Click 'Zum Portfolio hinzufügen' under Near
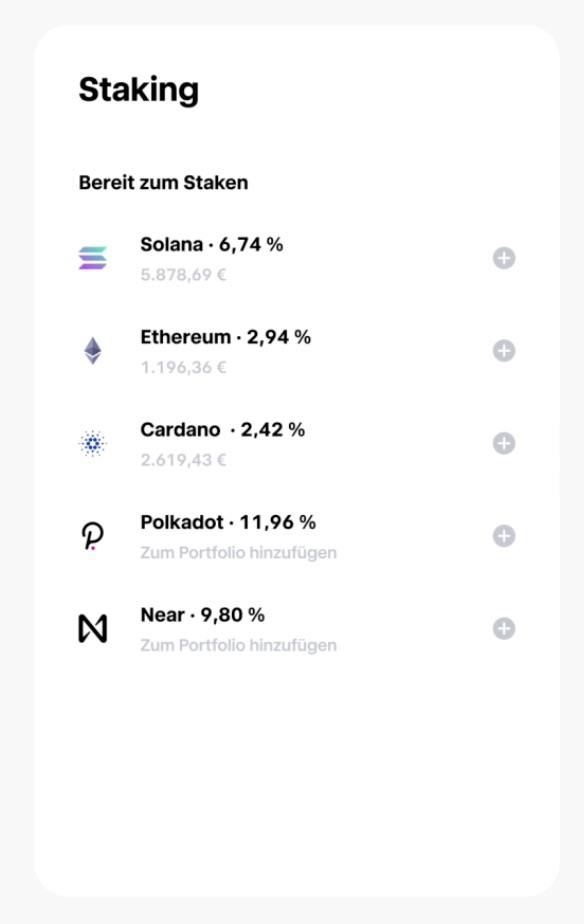 coord(237,645)
